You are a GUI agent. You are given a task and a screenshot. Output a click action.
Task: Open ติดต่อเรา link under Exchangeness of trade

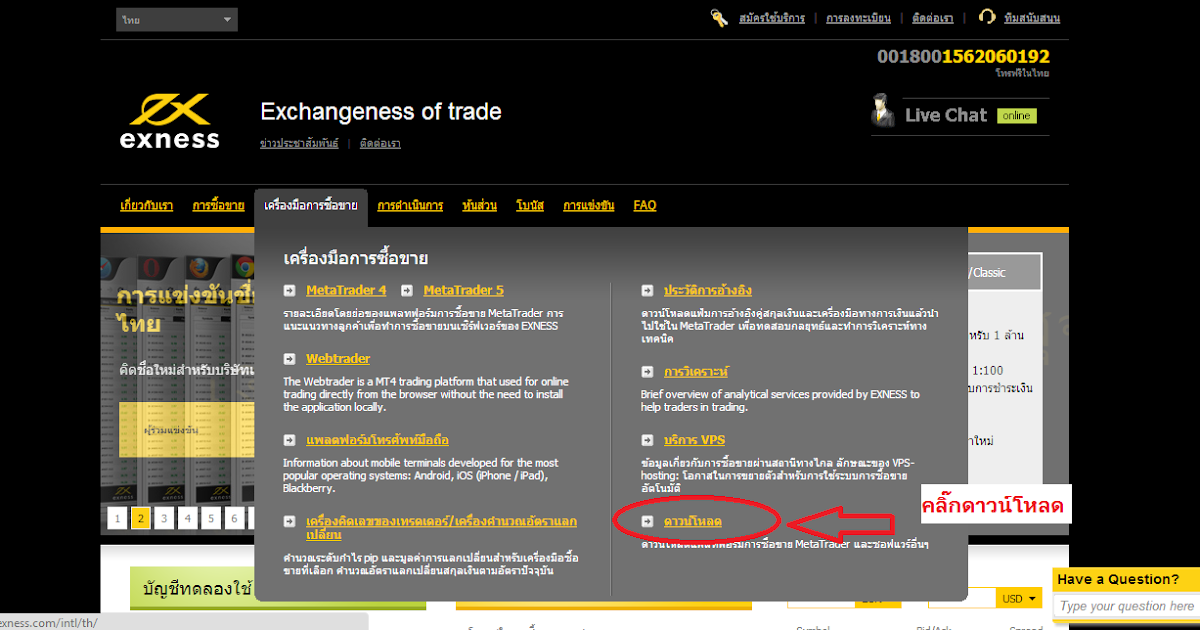pos(380,144)
